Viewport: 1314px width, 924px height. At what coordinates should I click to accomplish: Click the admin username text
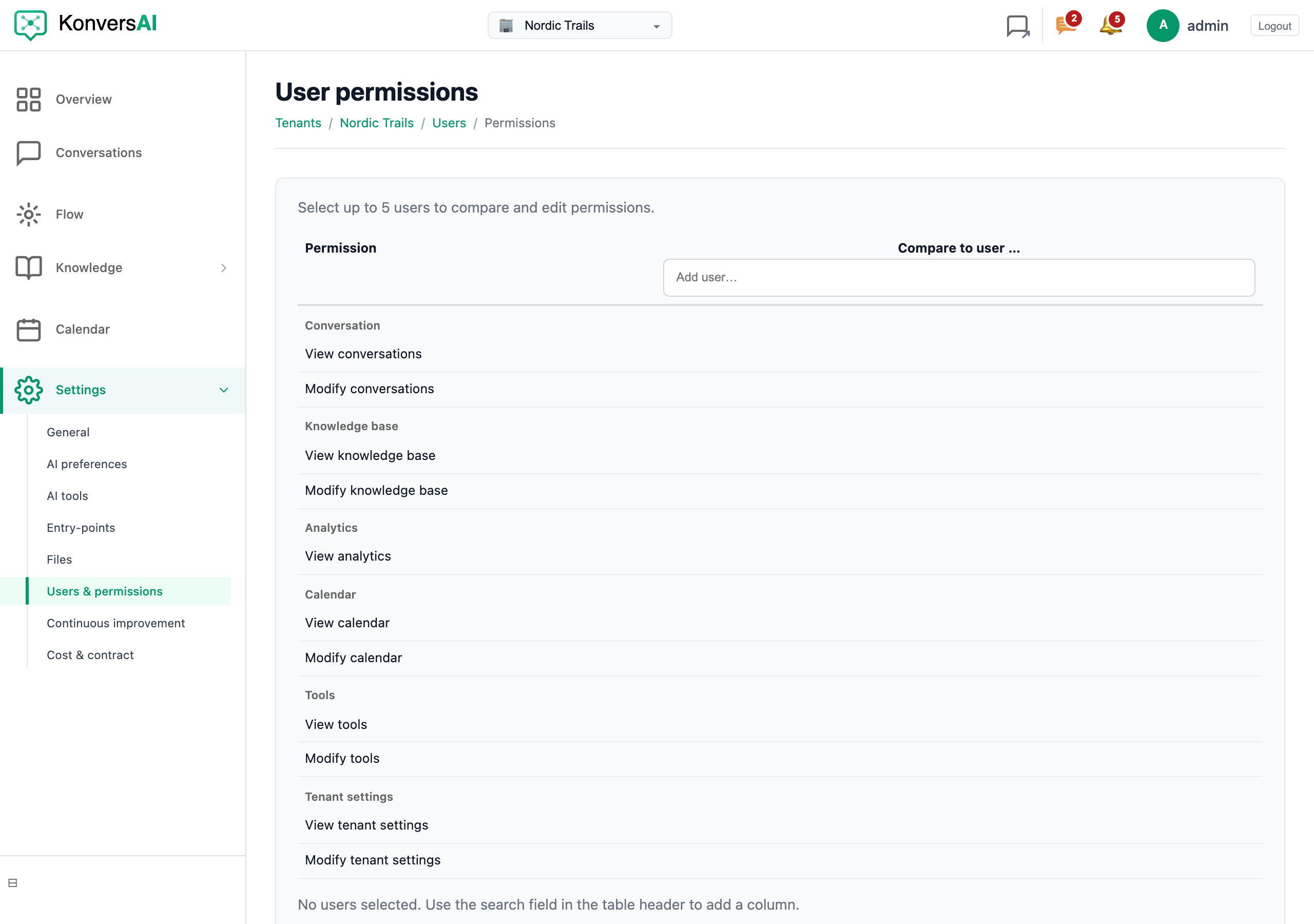[x=1208, y=26]
